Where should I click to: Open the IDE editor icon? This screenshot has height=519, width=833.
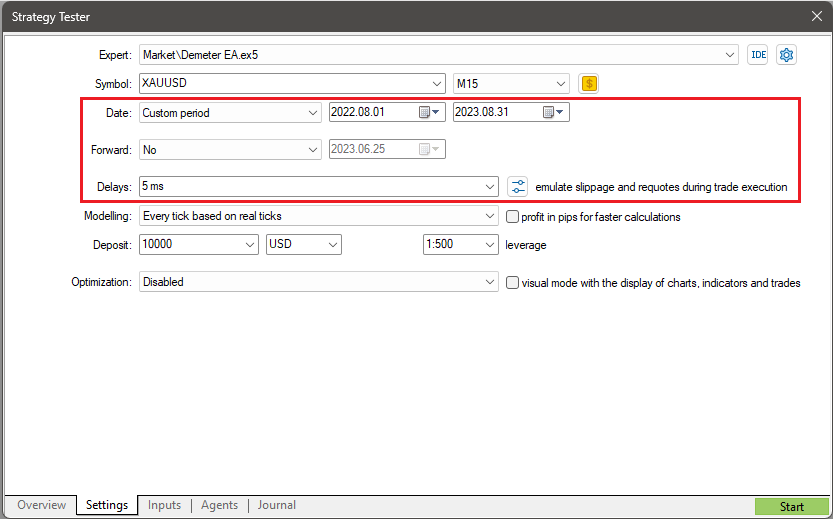point(758,55)
